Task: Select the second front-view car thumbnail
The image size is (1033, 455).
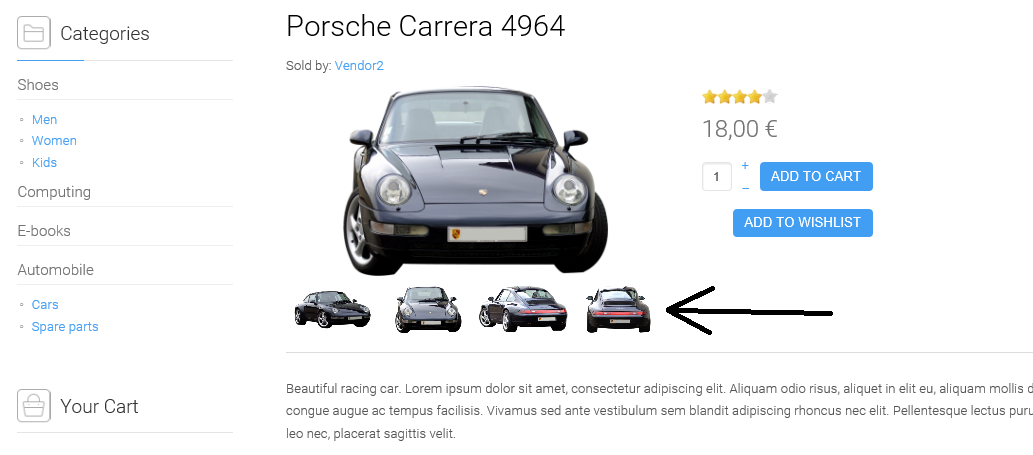Action: click(428, 309)
